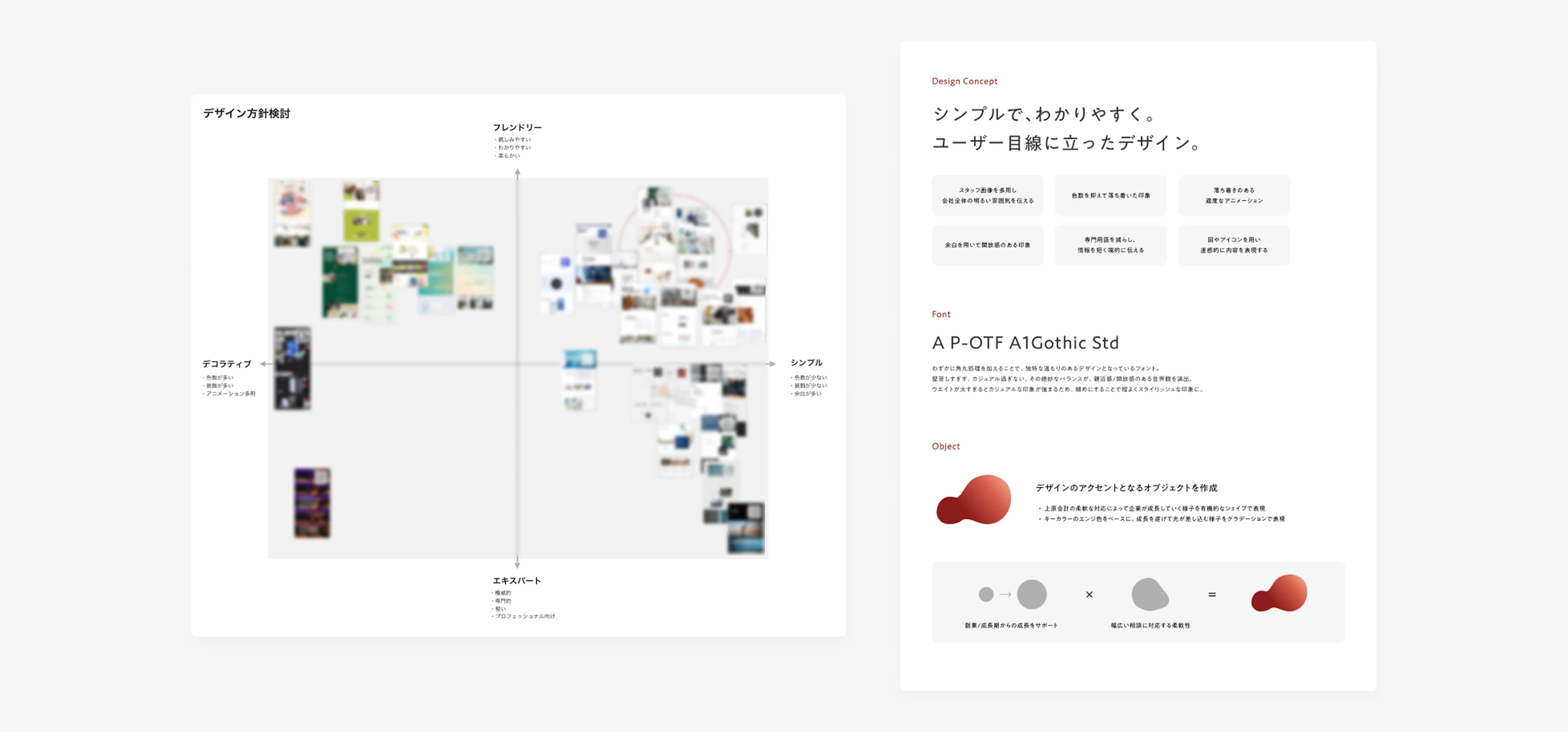Click the Design Concept heading
Viewport: 1568px width, 732px height.
tap(964, 81)
